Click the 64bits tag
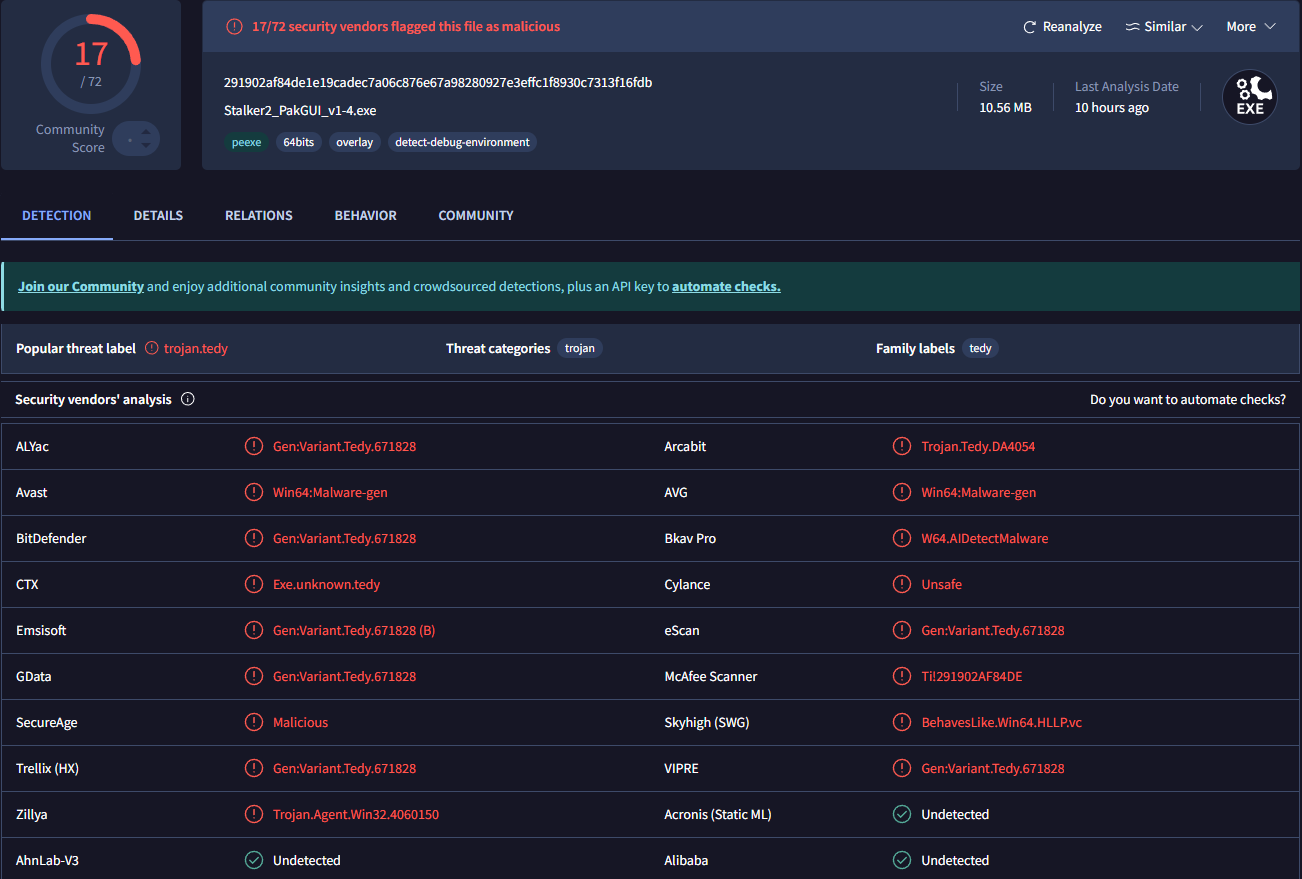This screenshot has width=1302, height=879. 298,142
